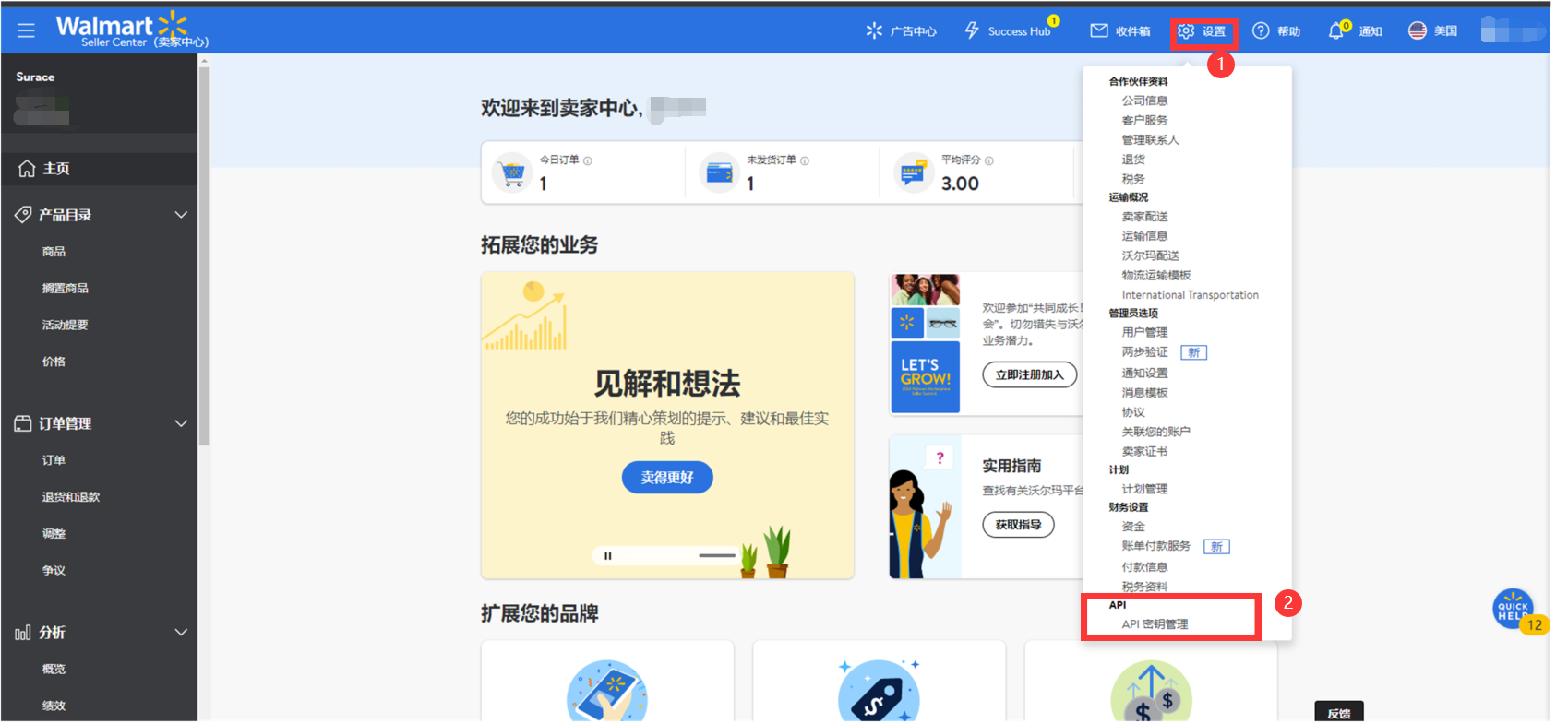Image resolution: width=1568 pixels, height=724 pixels.
Task: Open the Quick Help floating button
Action: [x=1514, y=609]
